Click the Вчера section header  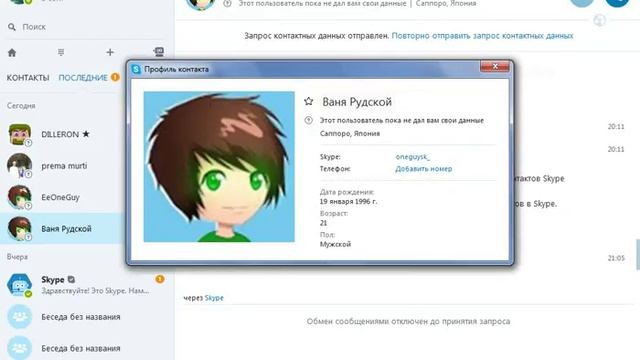17,257
